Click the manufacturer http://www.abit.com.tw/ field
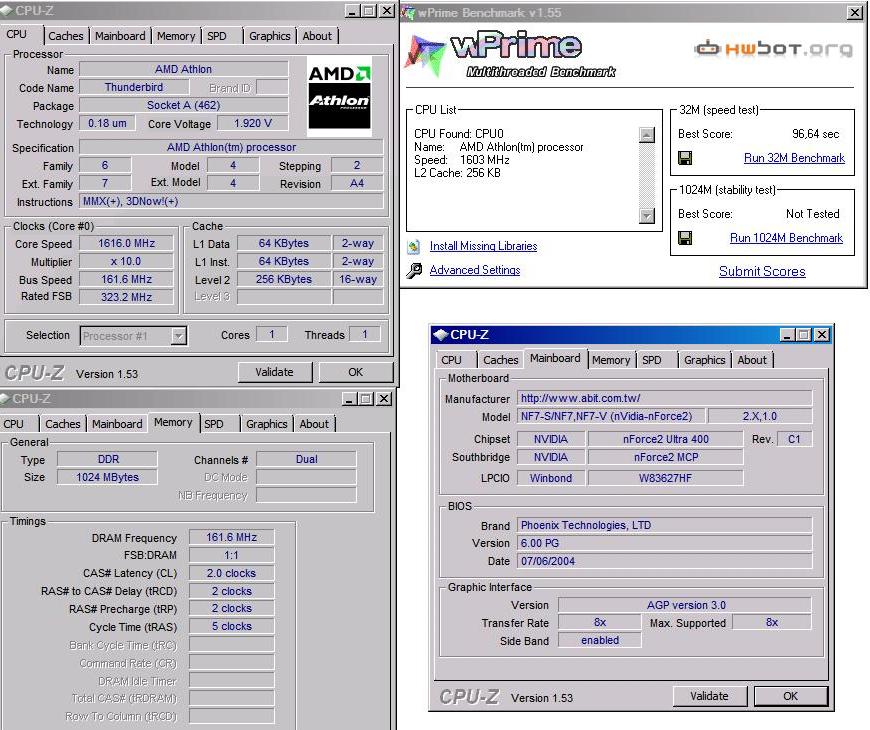 pos(665,398)
